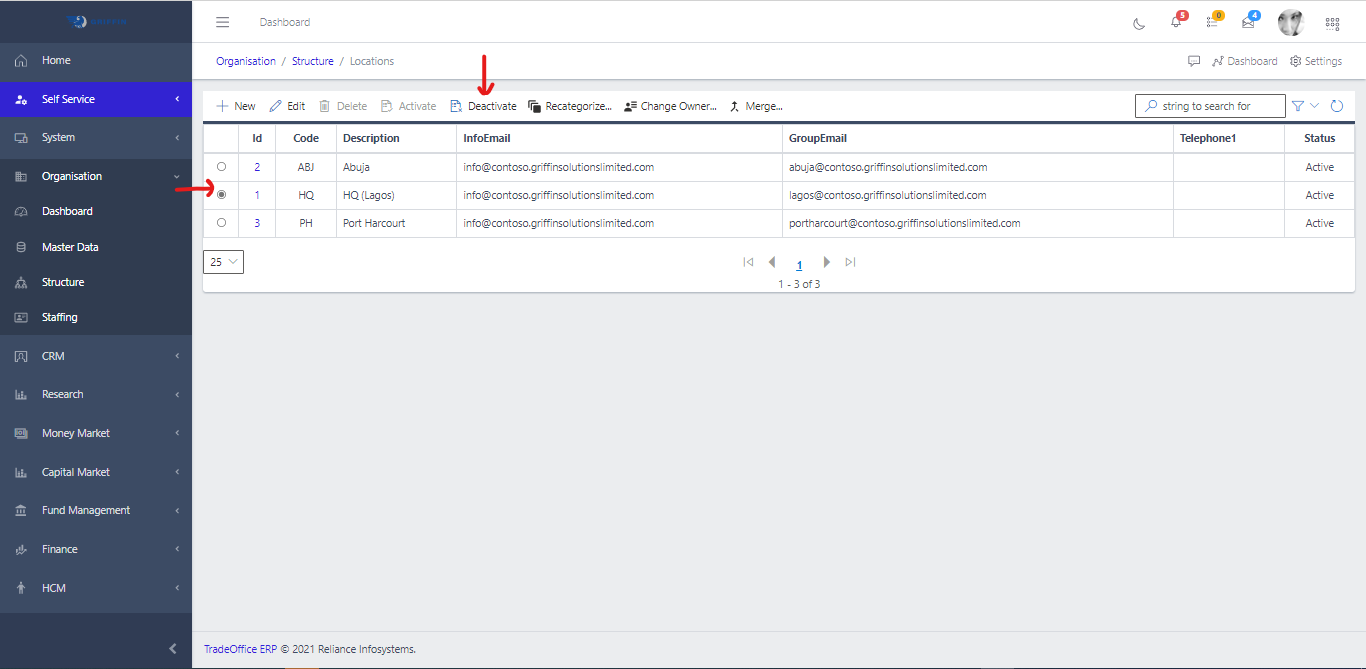
Task: Toggle dark mode moon icon
Action: coord(1139,23)
